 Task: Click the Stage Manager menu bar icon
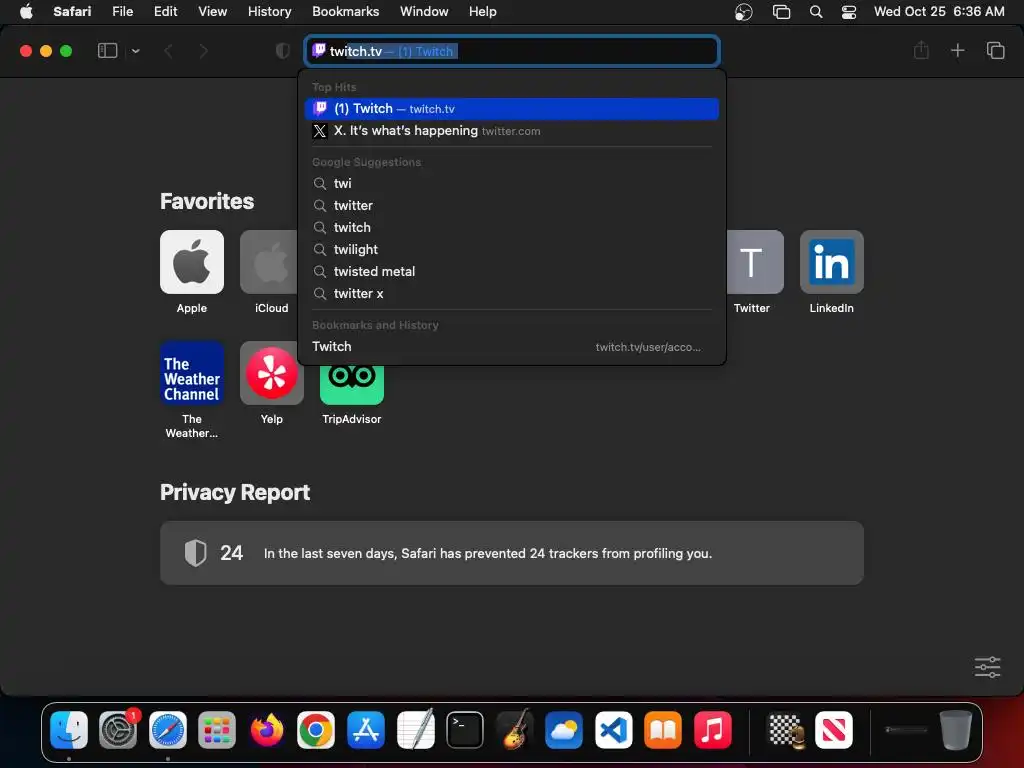(x=781, y=12)
